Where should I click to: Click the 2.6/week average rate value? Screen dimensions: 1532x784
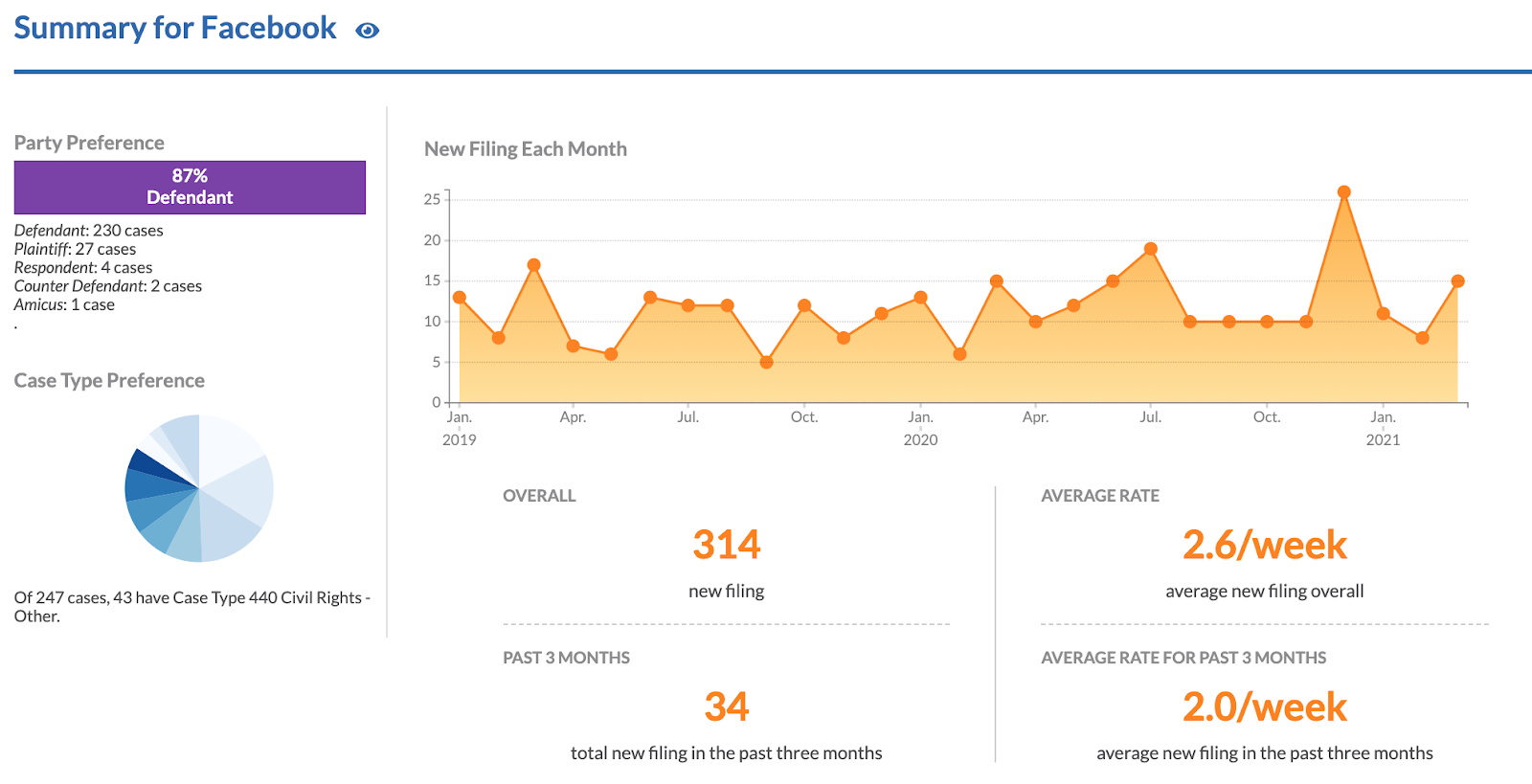[x=1265, y=545]
